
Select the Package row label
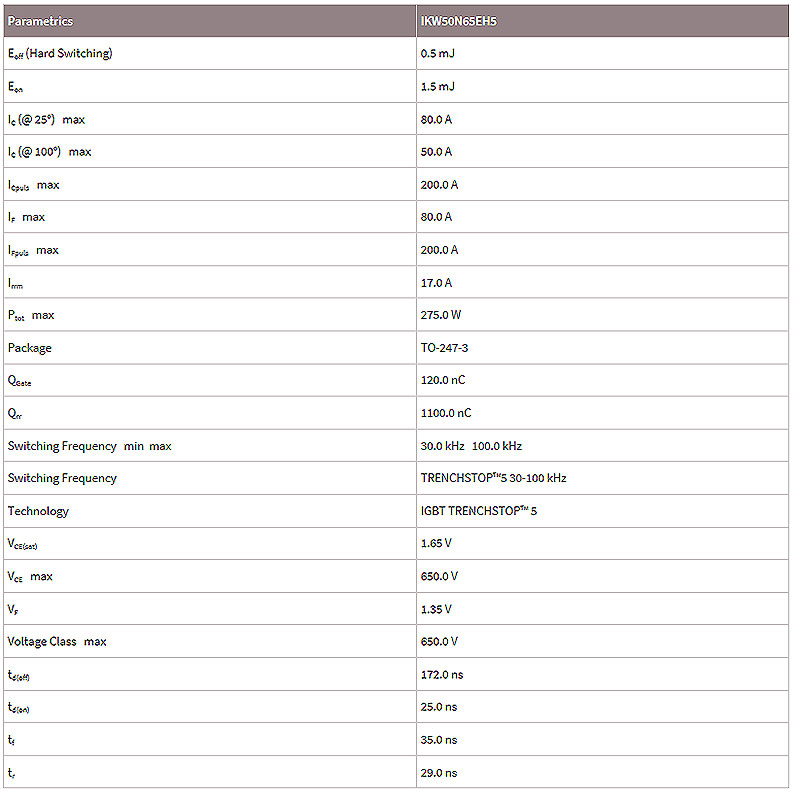[30, 348]
